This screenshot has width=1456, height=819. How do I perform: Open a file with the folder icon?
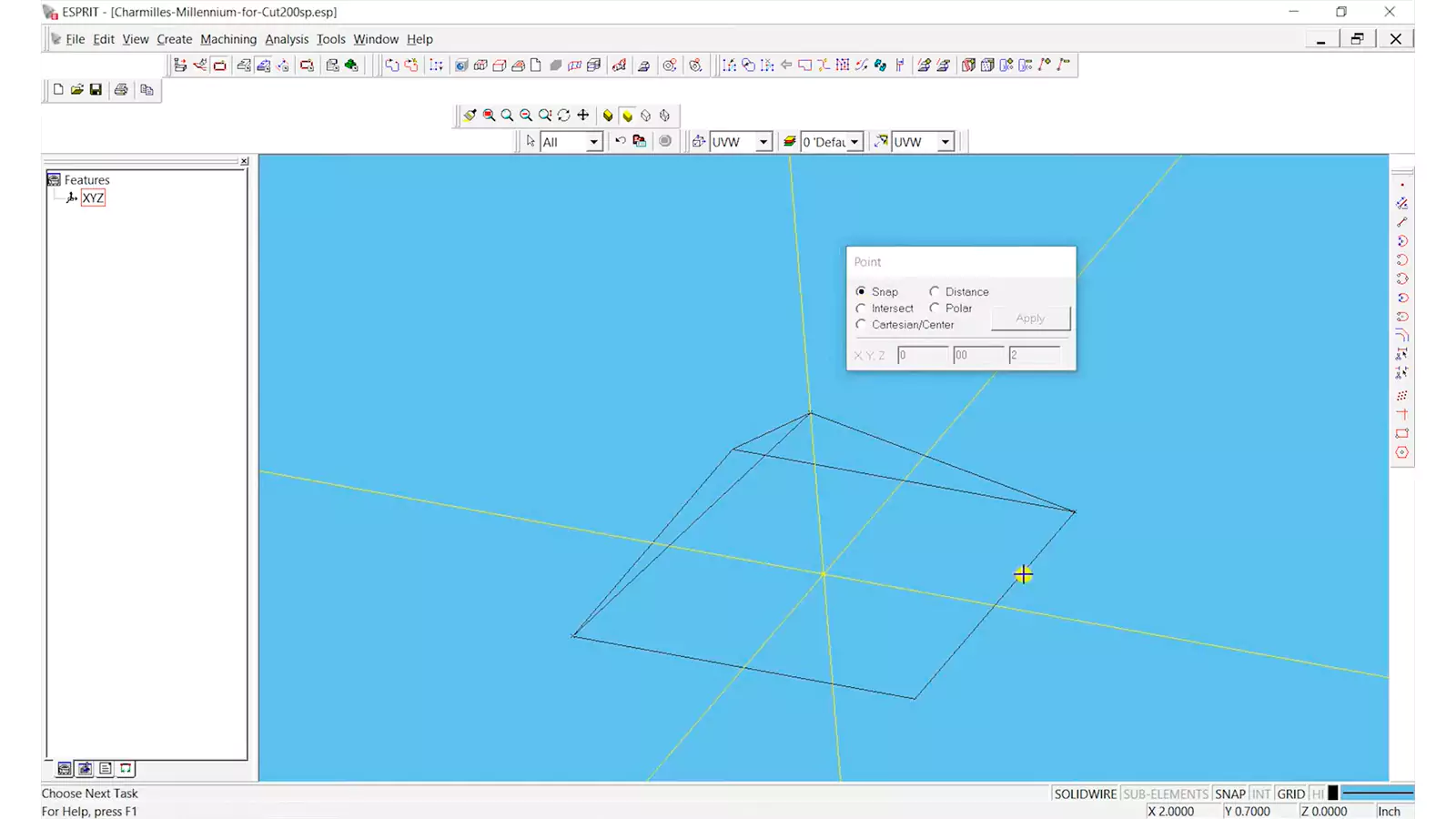77,90
